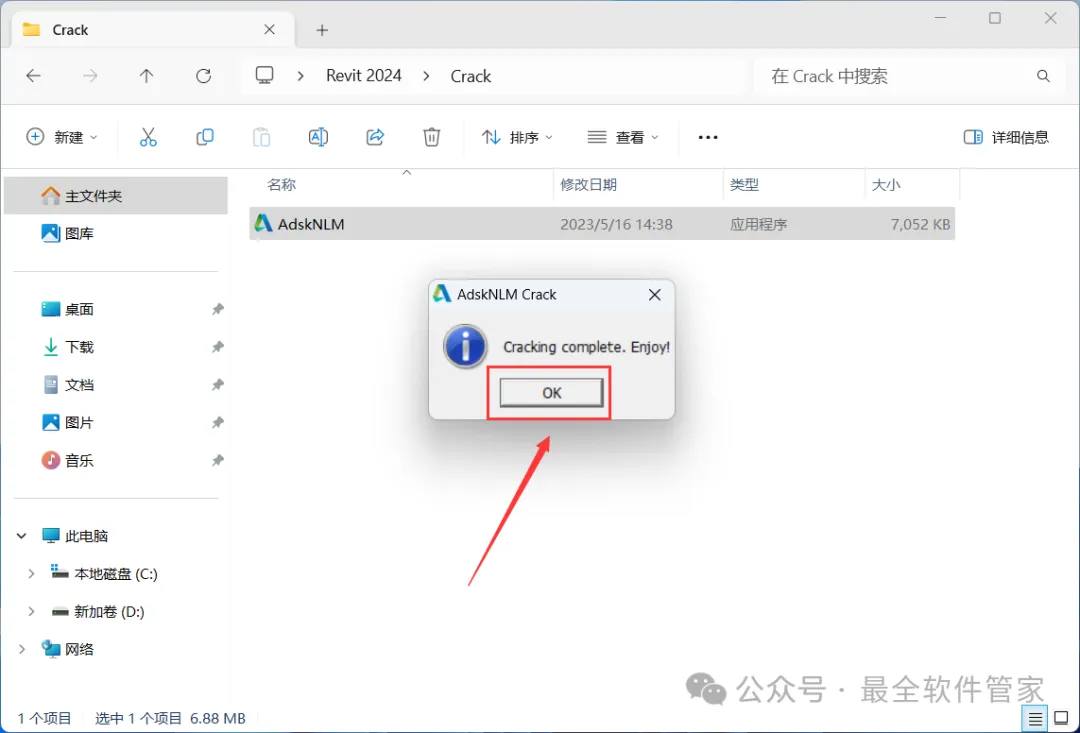Image resolution: width=1080 pixels, height=733 pixels.
Task: Click OK in the AdskNLM Crack dialog
Action: (551, 393)
